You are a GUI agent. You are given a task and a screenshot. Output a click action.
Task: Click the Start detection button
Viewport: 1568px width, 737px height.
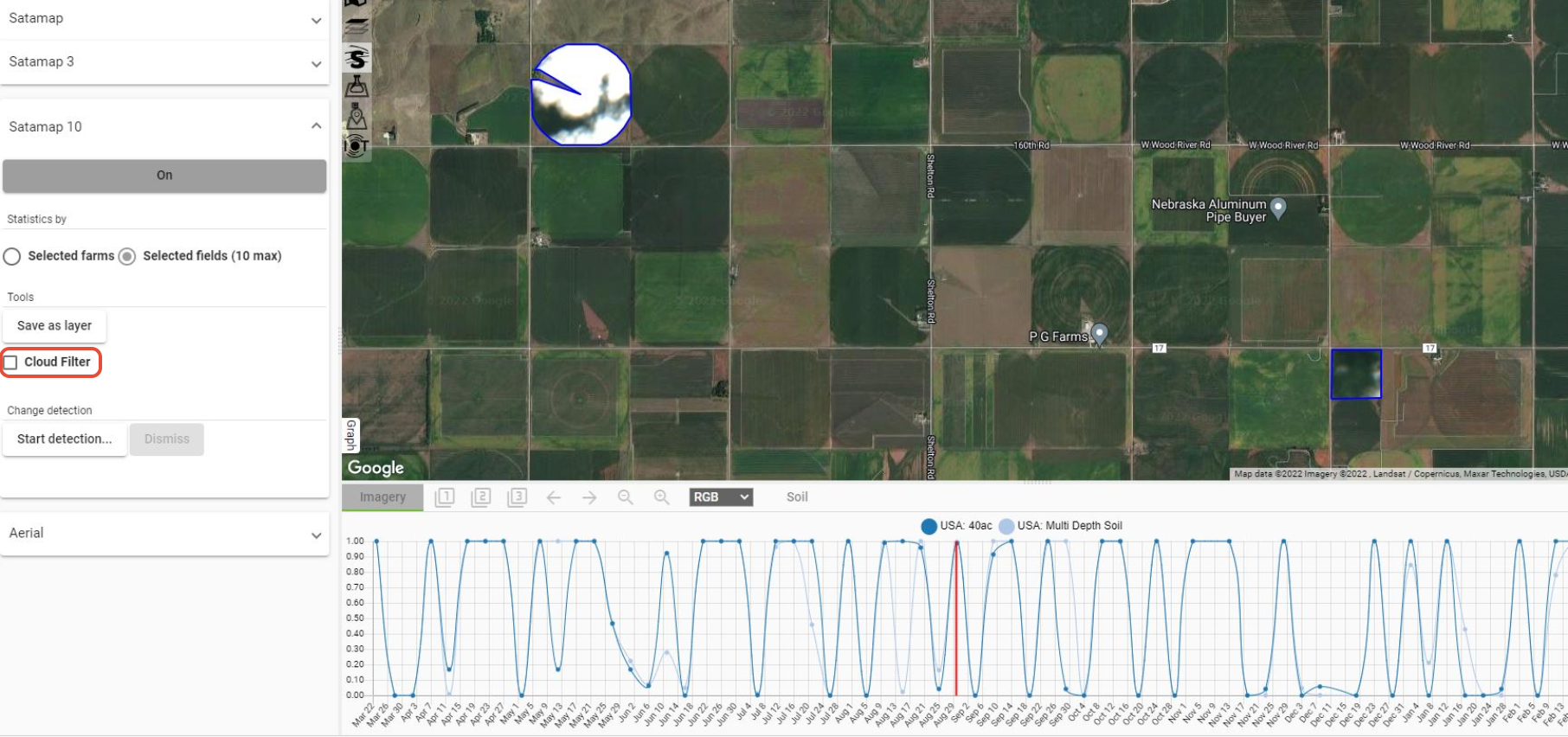pyautogui.click(x=65, y=439)
